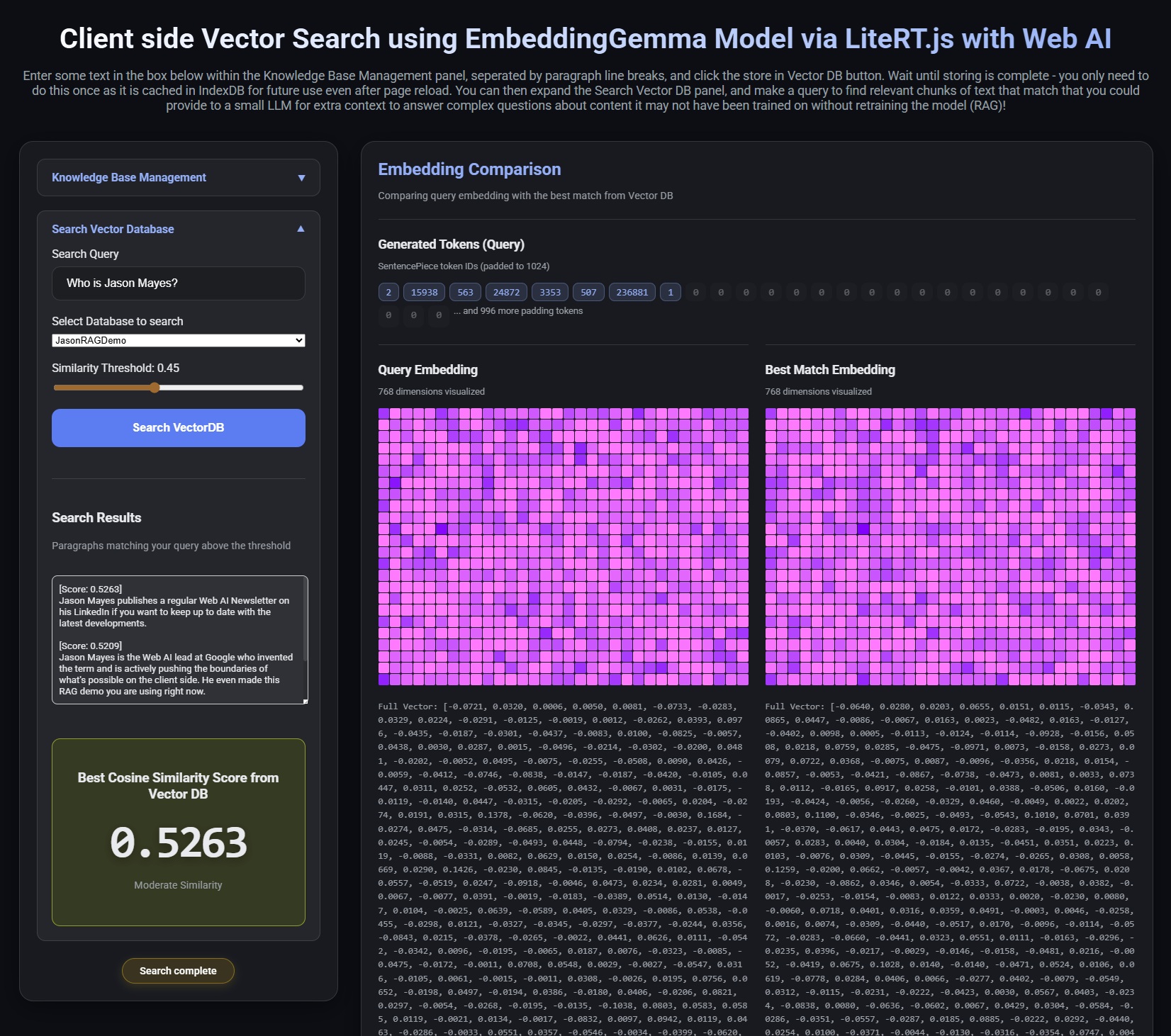Click the Best Cosine Similarity score card
Screen dimensions: 1171x1036
coord(178,832)
